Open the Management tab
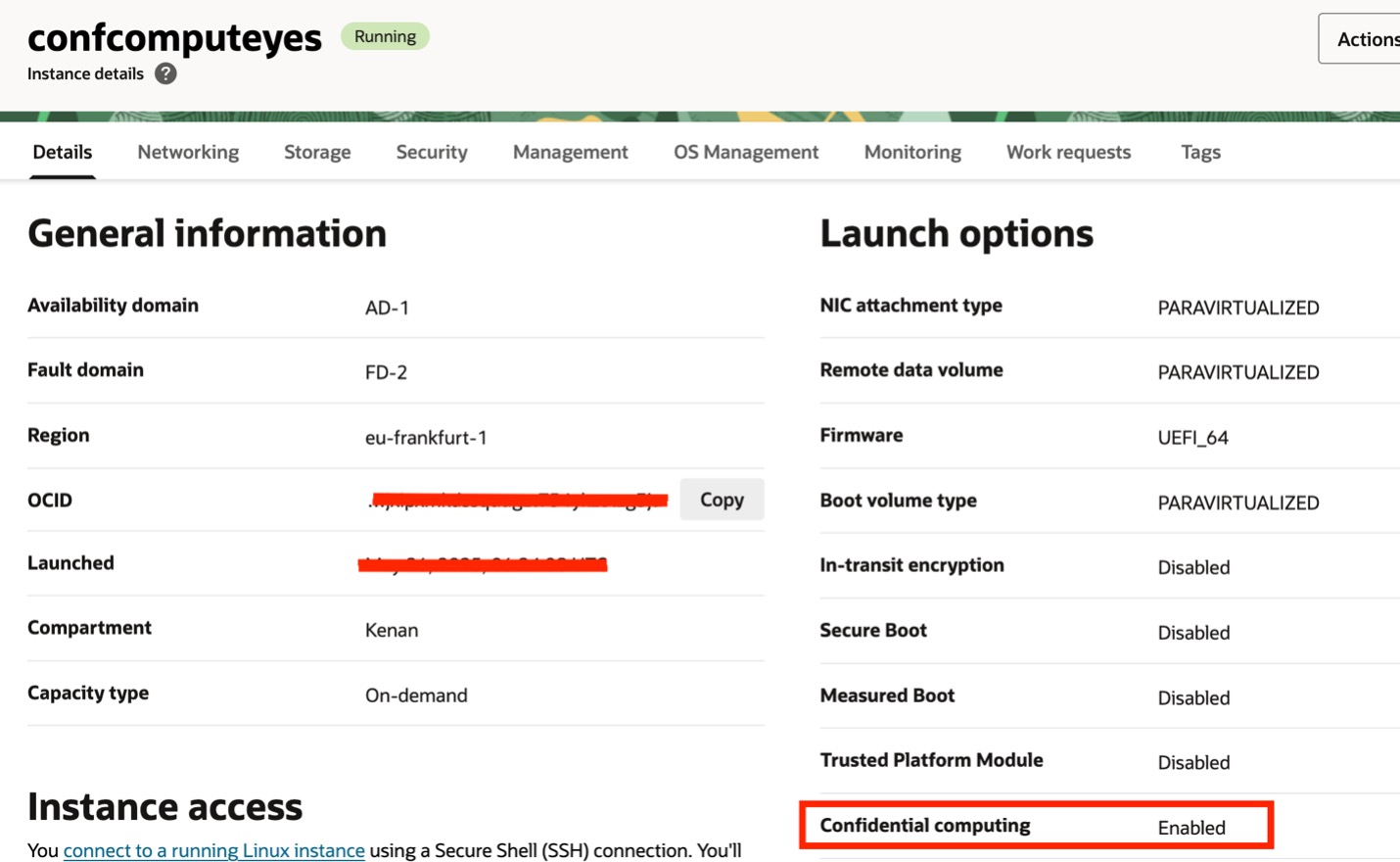The image size is (1400, 862). [570, 152]
